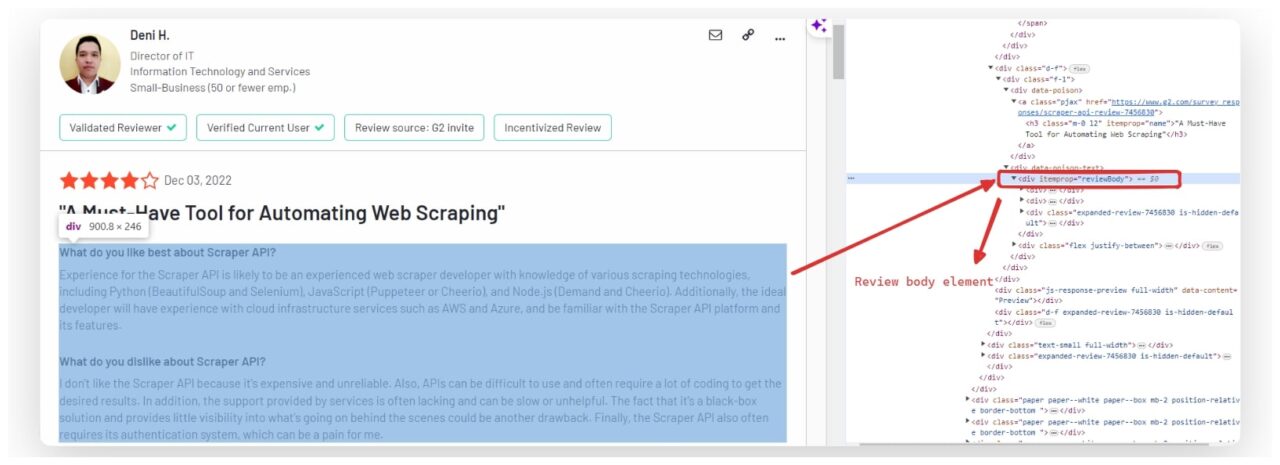Viewport: 1280px width, 465px height.
Task: Click the empty fifth rating star
Action: (149, 181)
